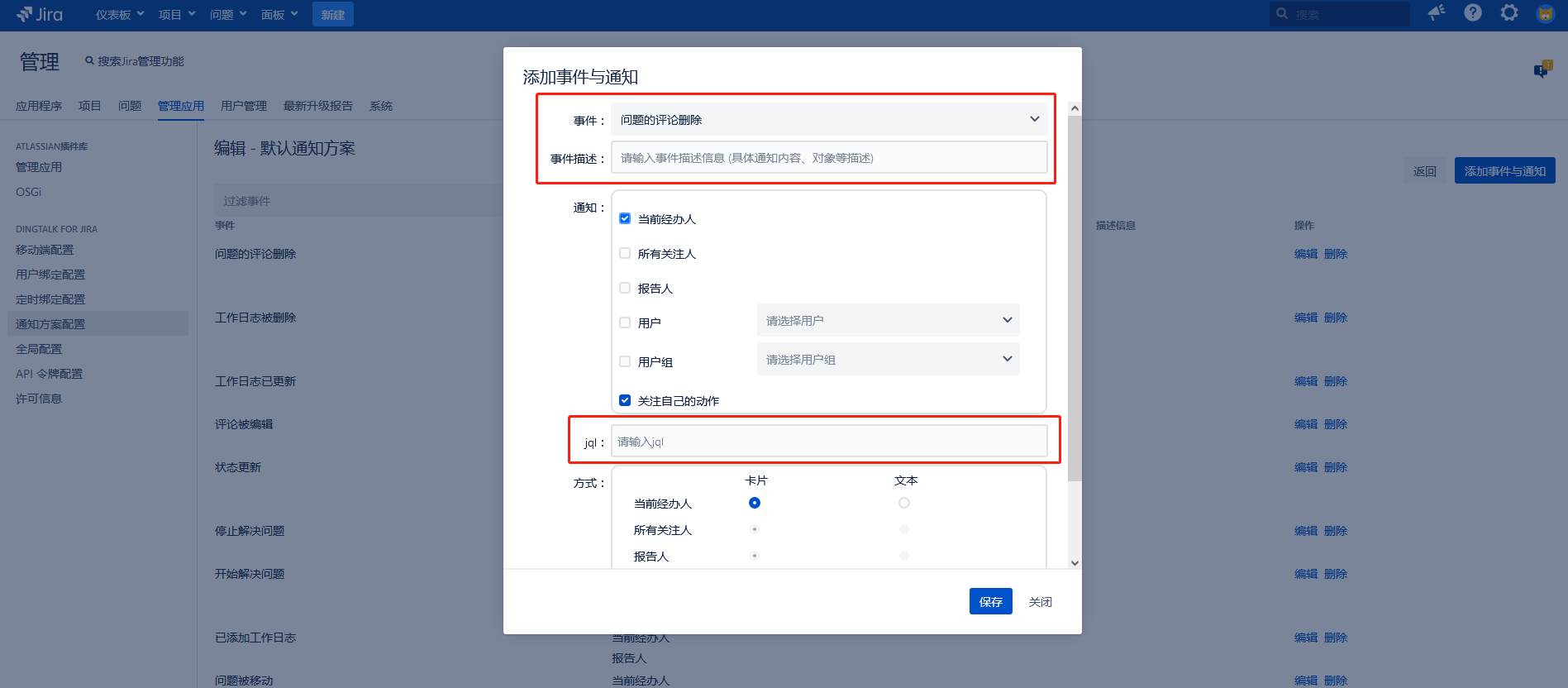
Task: Click the magnifier icon beside Jira admin search
Action: click(89, 61)
